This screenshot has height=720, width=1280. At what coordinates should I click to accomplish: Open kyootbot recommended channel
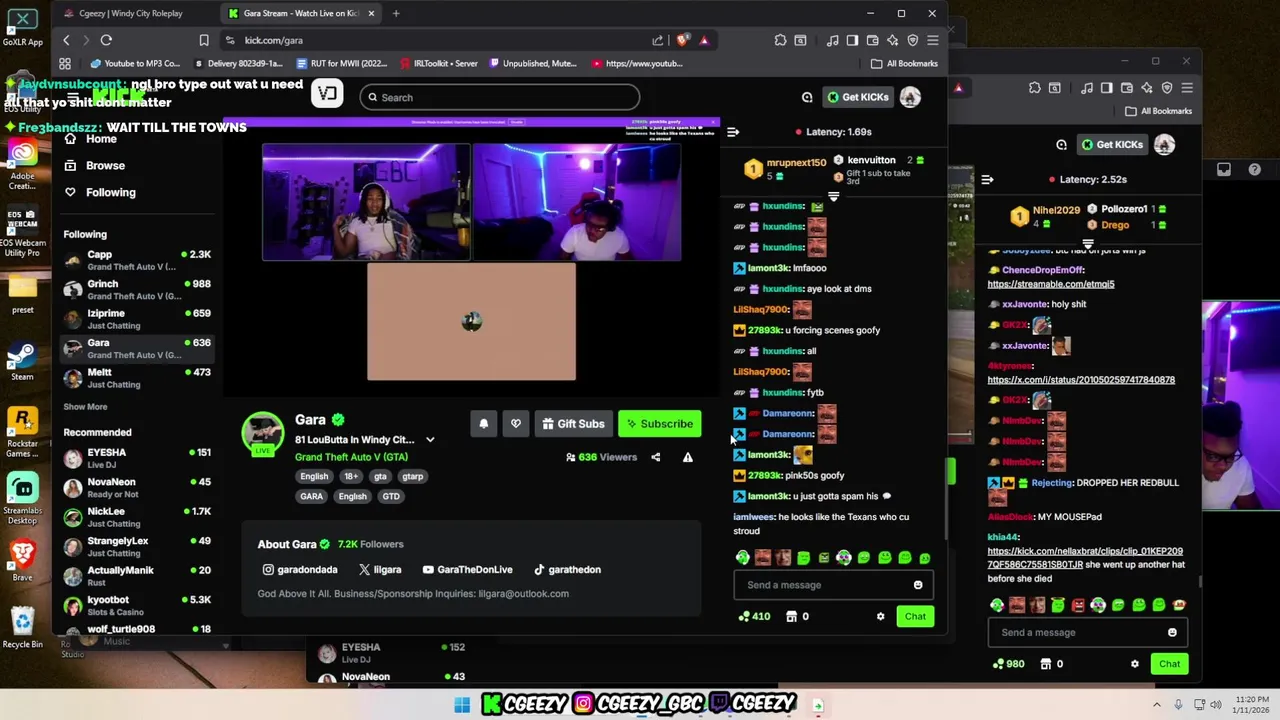(x=137, y=605)
